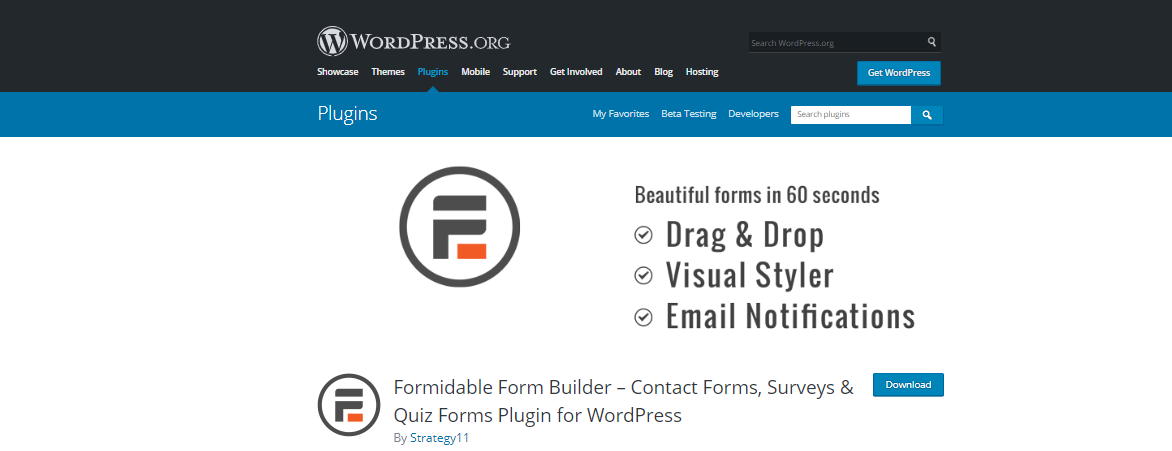The height and width of the screenshot is (451, 1172).
Task: Click the 'Visual Styler' banner text
Action: coord(750,276)
